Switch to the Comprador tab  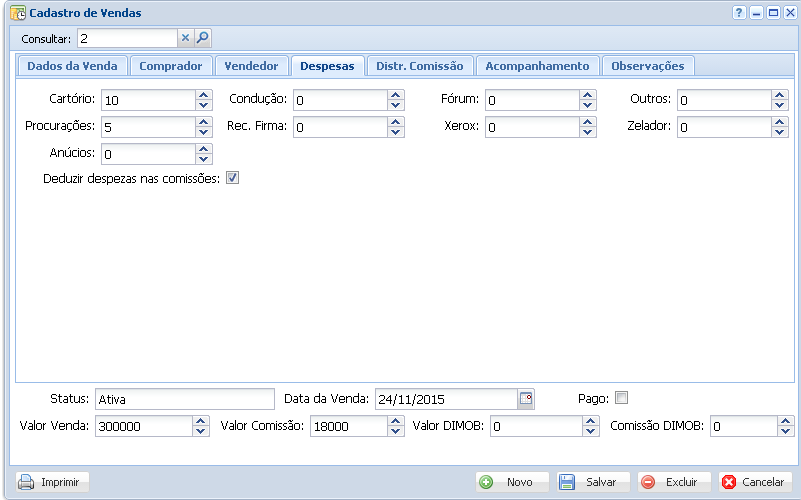[170, 66]
